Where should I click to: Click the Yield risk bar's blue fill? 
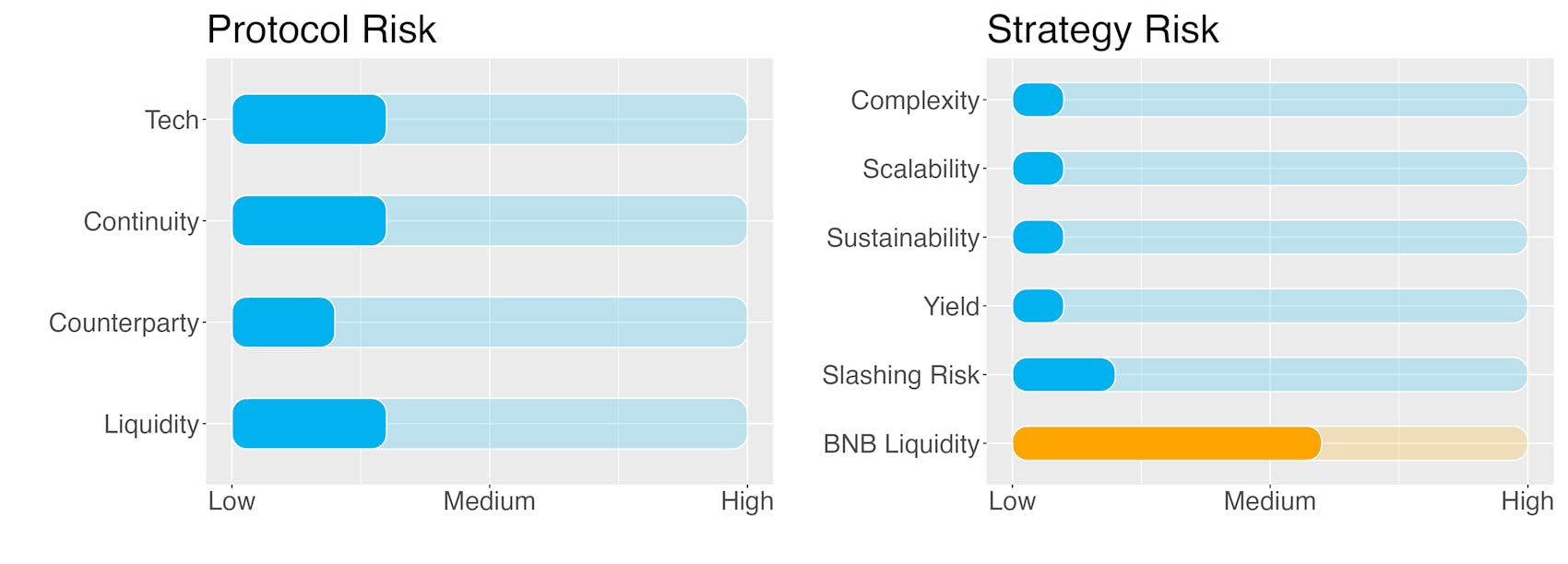tap(1038, 306)
